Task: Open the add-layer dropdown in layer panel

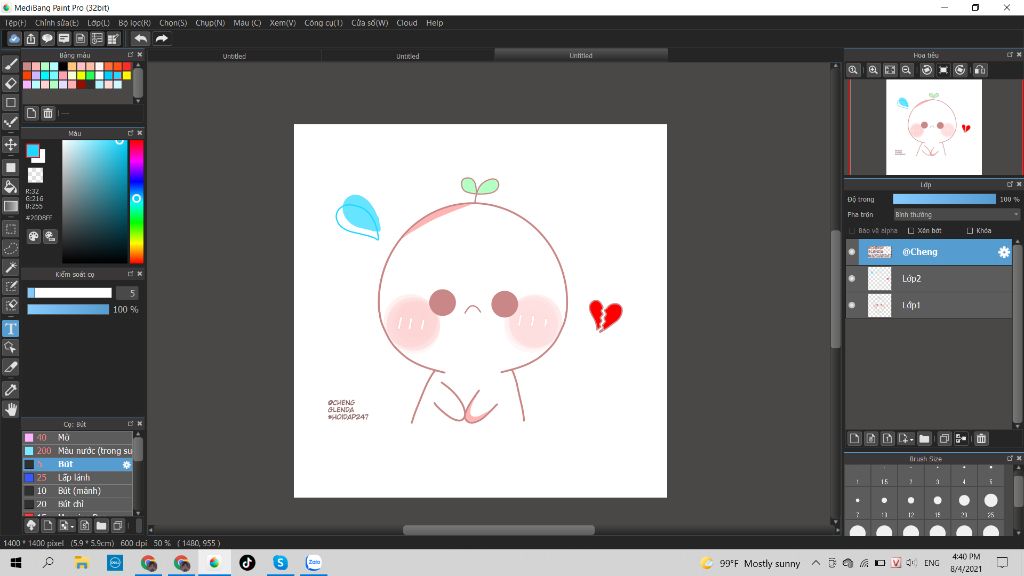Action: coord(906,439)
